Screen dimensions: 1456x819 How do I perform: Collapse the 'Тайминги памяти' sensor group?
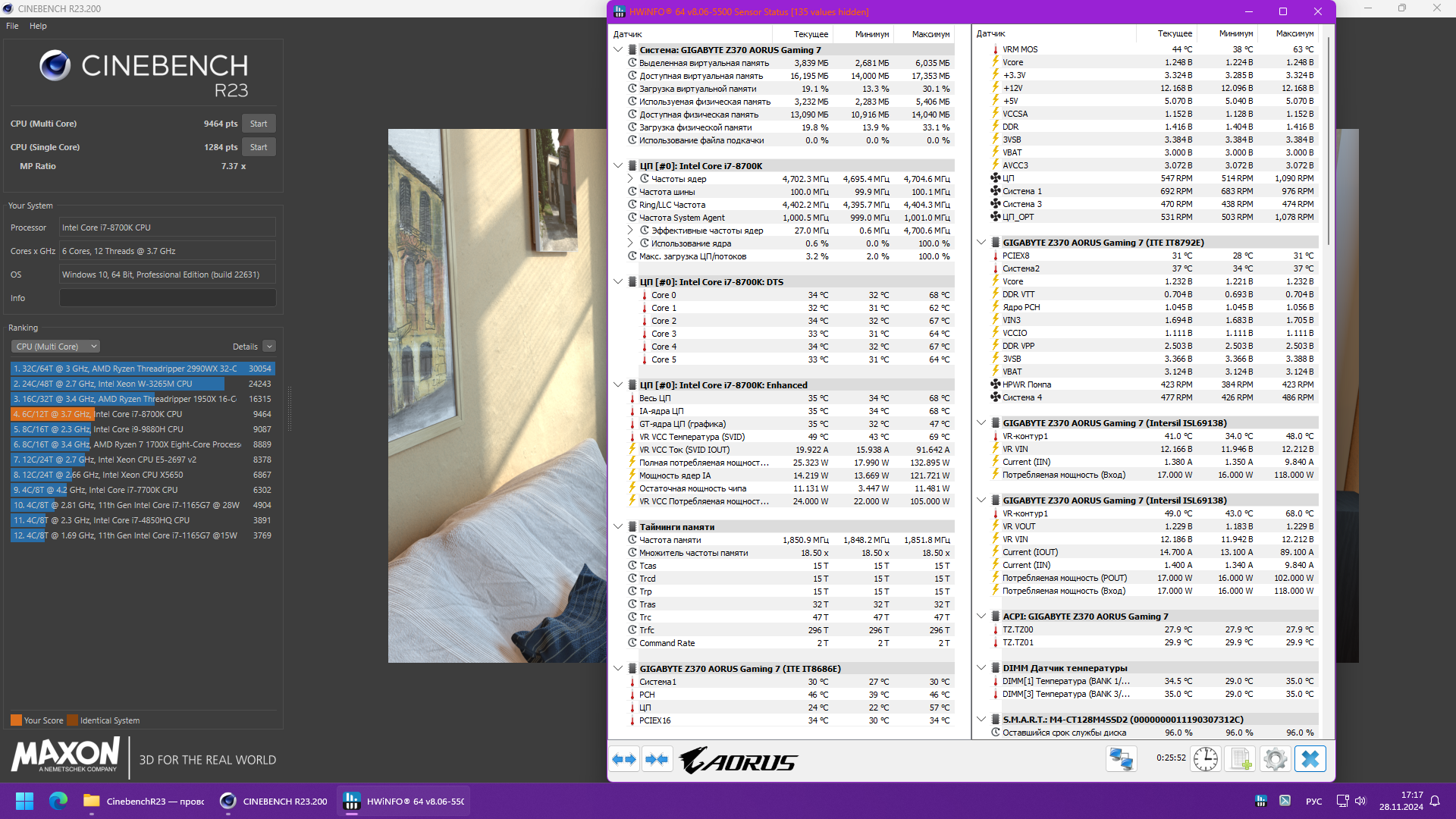pyautogui.click(x=618, y=527)
